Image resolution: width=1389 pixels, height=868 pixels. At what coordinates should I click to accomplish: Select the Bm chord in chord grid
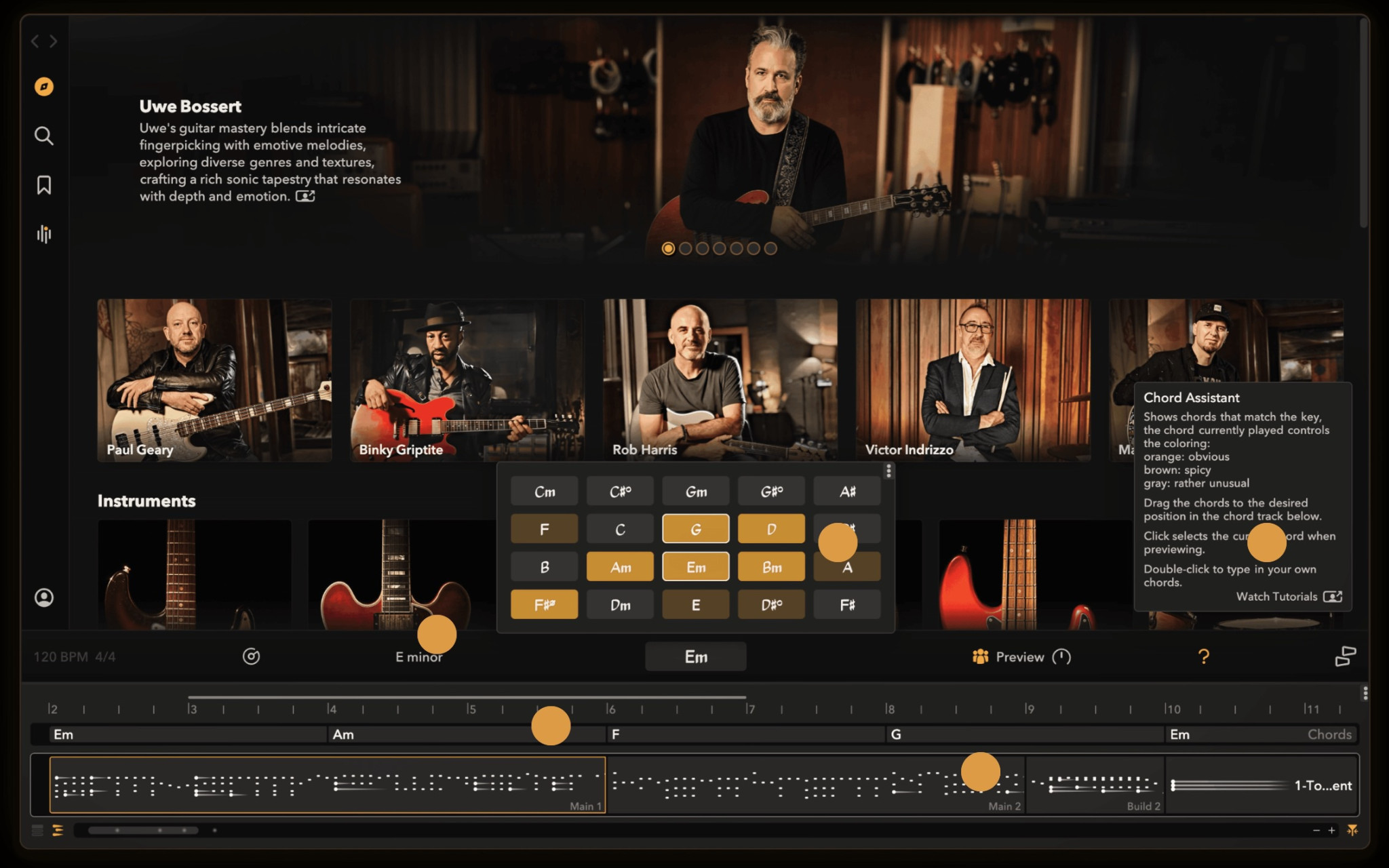click(771, 567)
